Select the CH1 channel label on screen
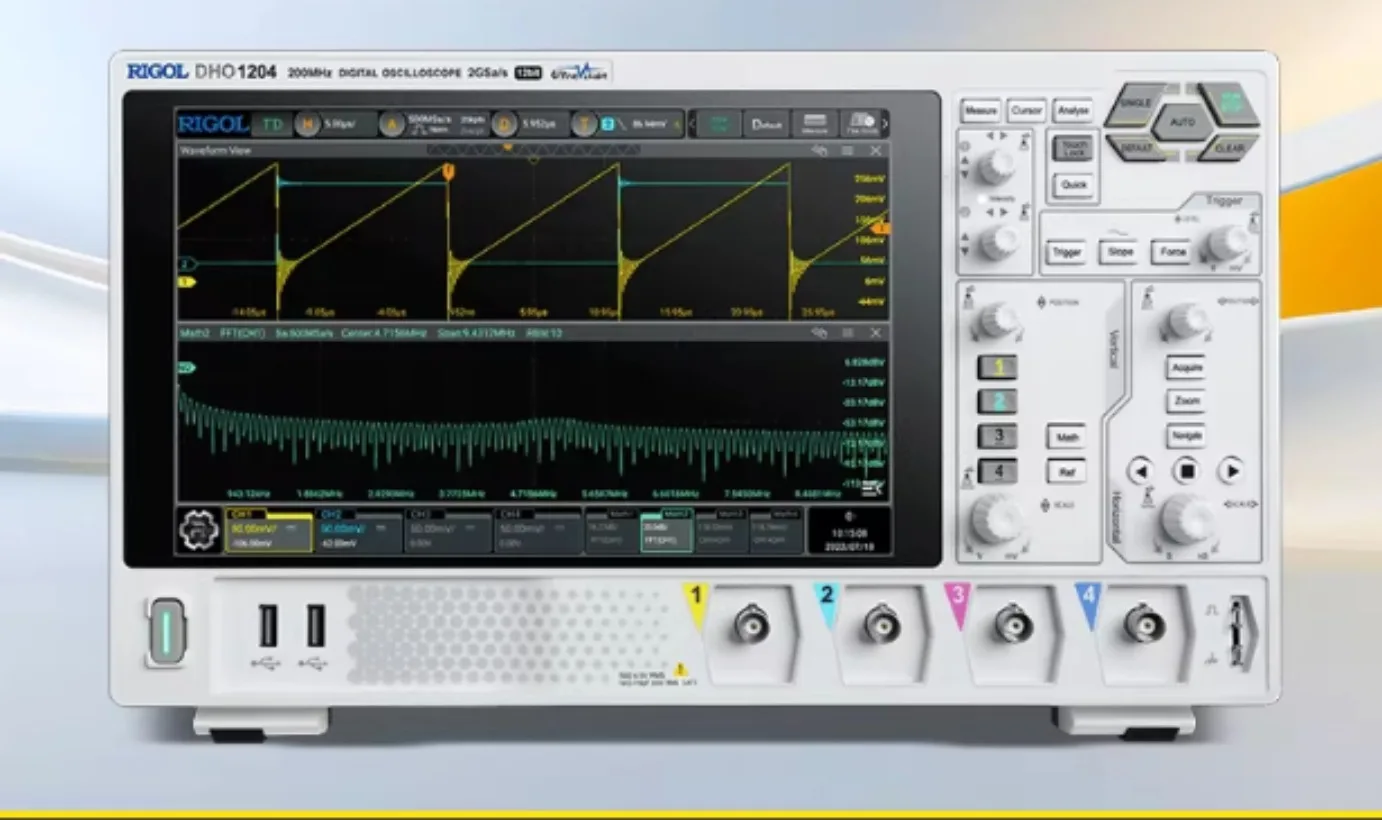 click(271, 530)
